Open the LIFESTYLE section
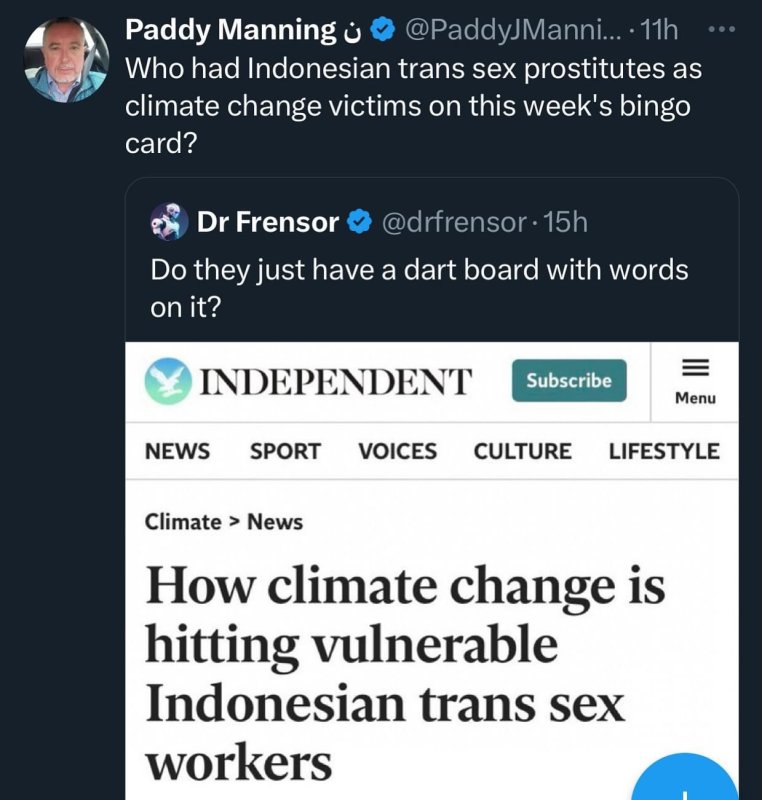The image size is (762, 800). [x=663, y=451]
